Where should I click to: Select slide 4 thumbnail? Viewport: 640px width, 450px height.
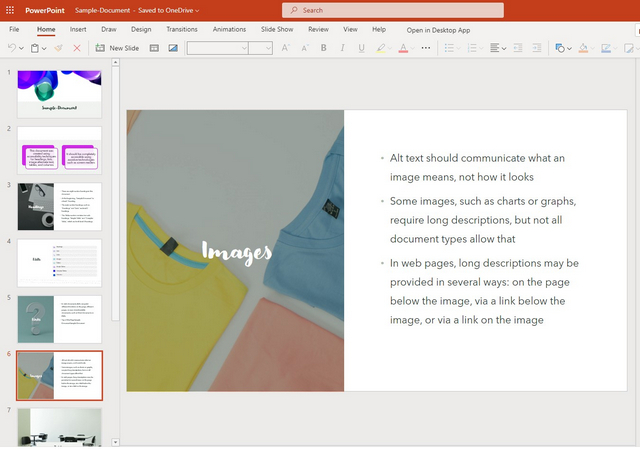coord(60,263)
